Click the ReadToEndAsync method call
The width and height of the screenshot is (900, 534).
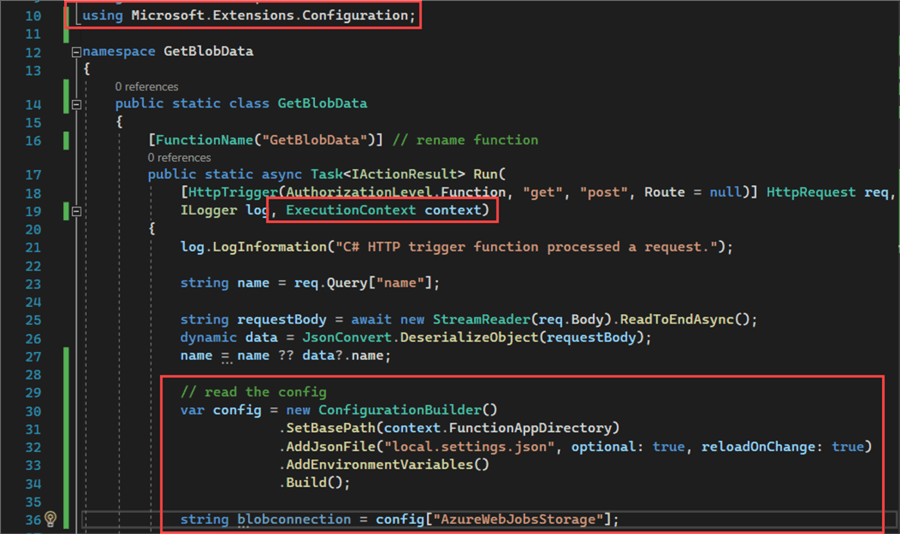(x=677, y=319)
